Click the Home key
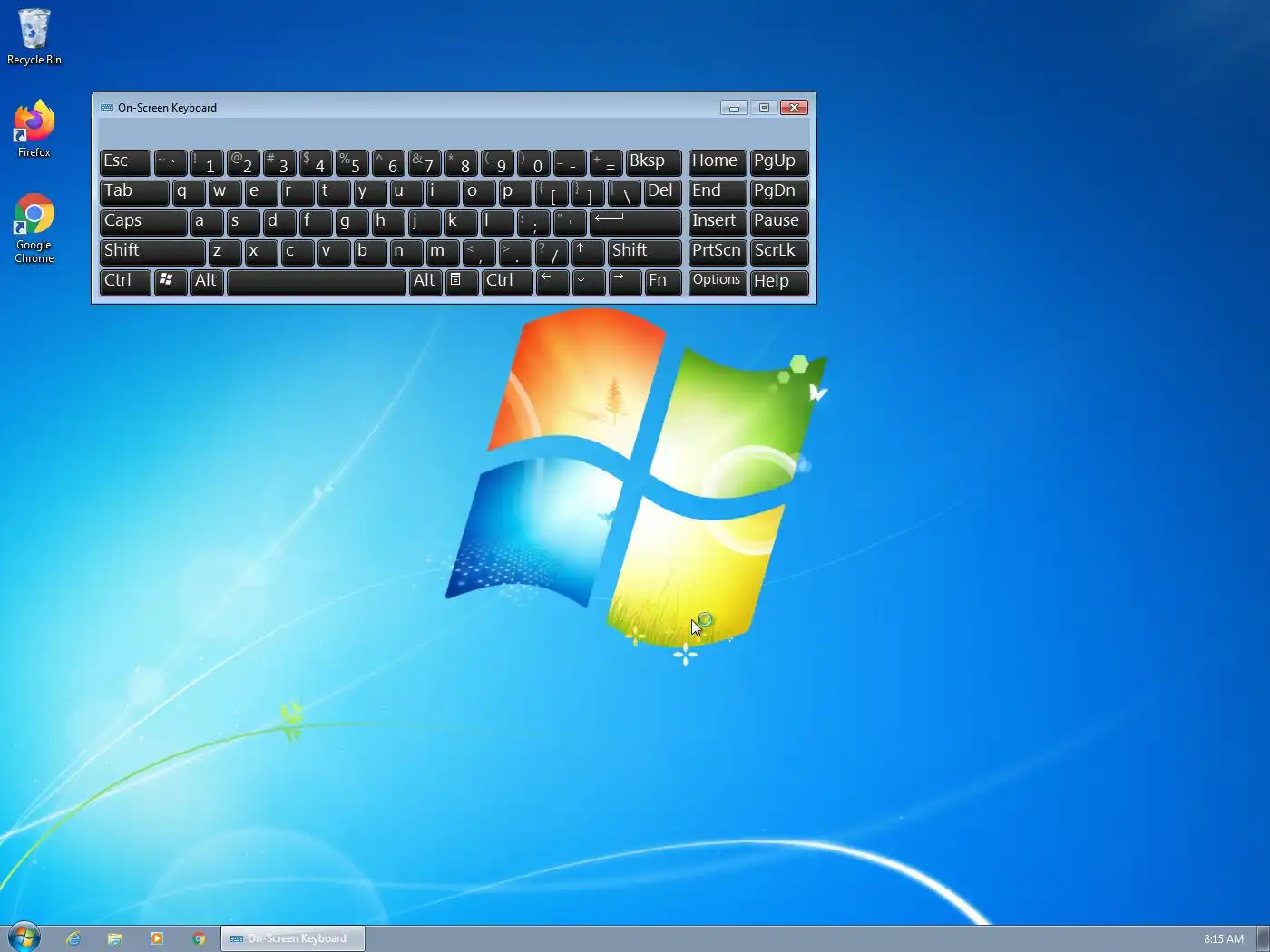1270x952 pixels. 718,162
